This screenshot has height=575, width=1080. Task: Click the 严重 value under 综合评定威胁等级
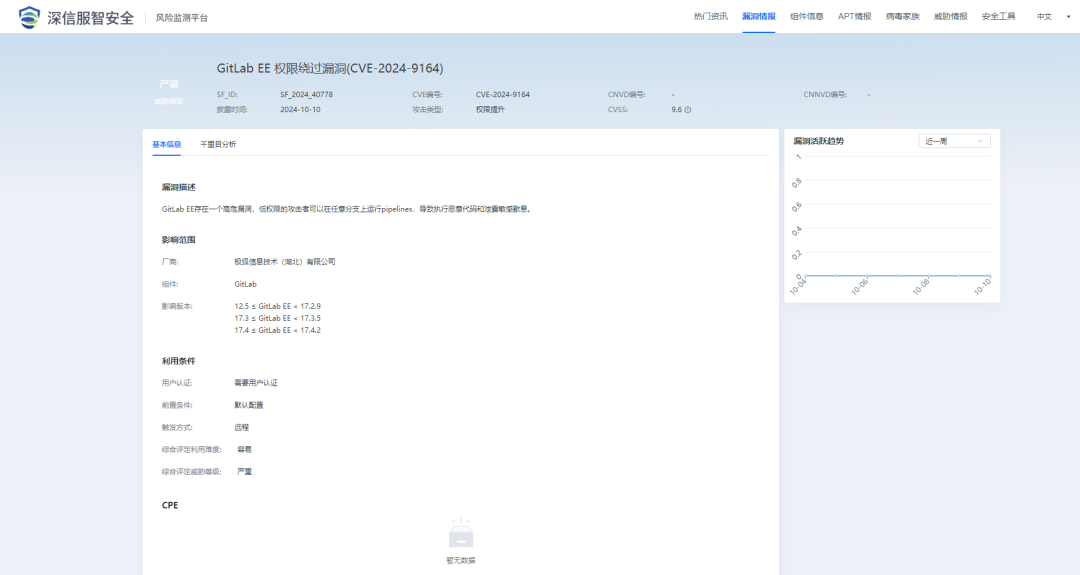tap(245, 472)
